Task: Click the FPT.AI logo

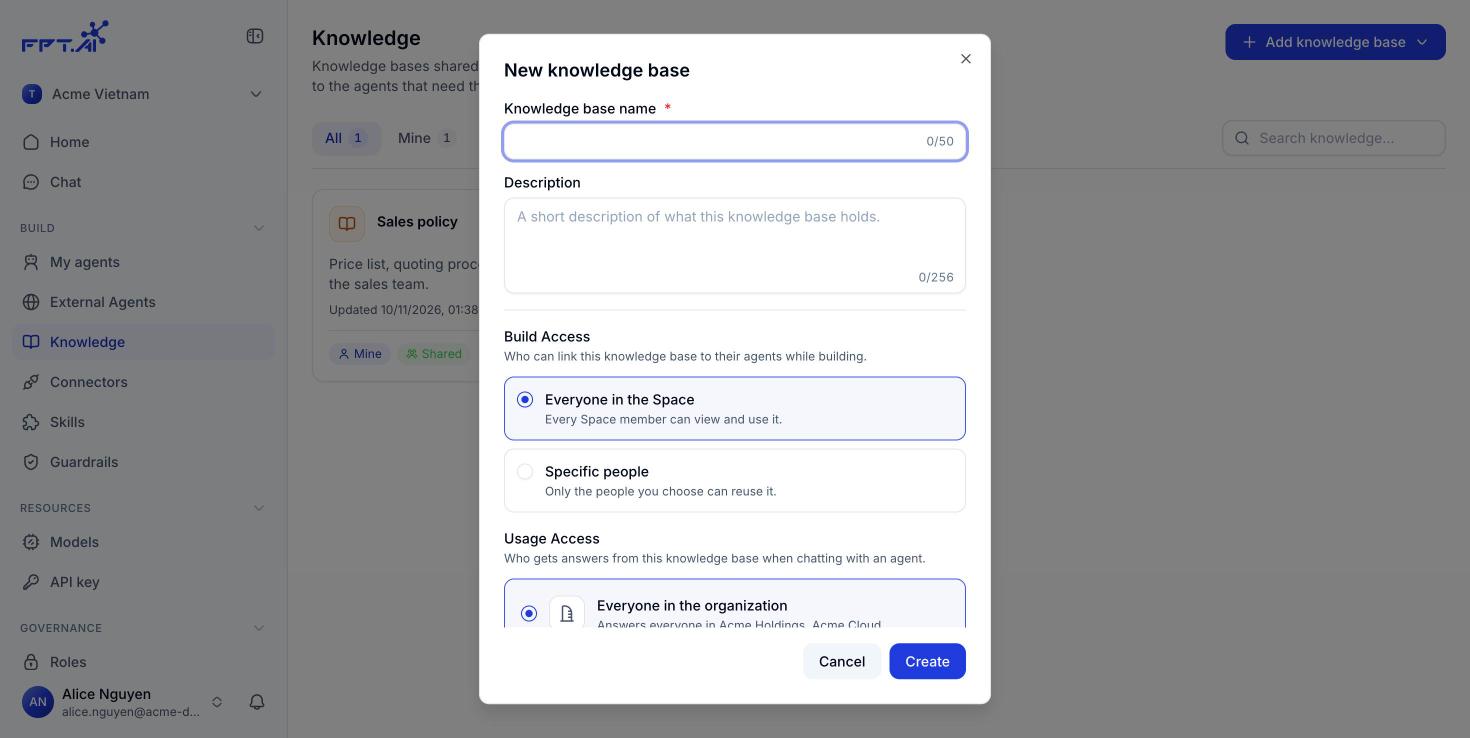Action: click(64, 36)
